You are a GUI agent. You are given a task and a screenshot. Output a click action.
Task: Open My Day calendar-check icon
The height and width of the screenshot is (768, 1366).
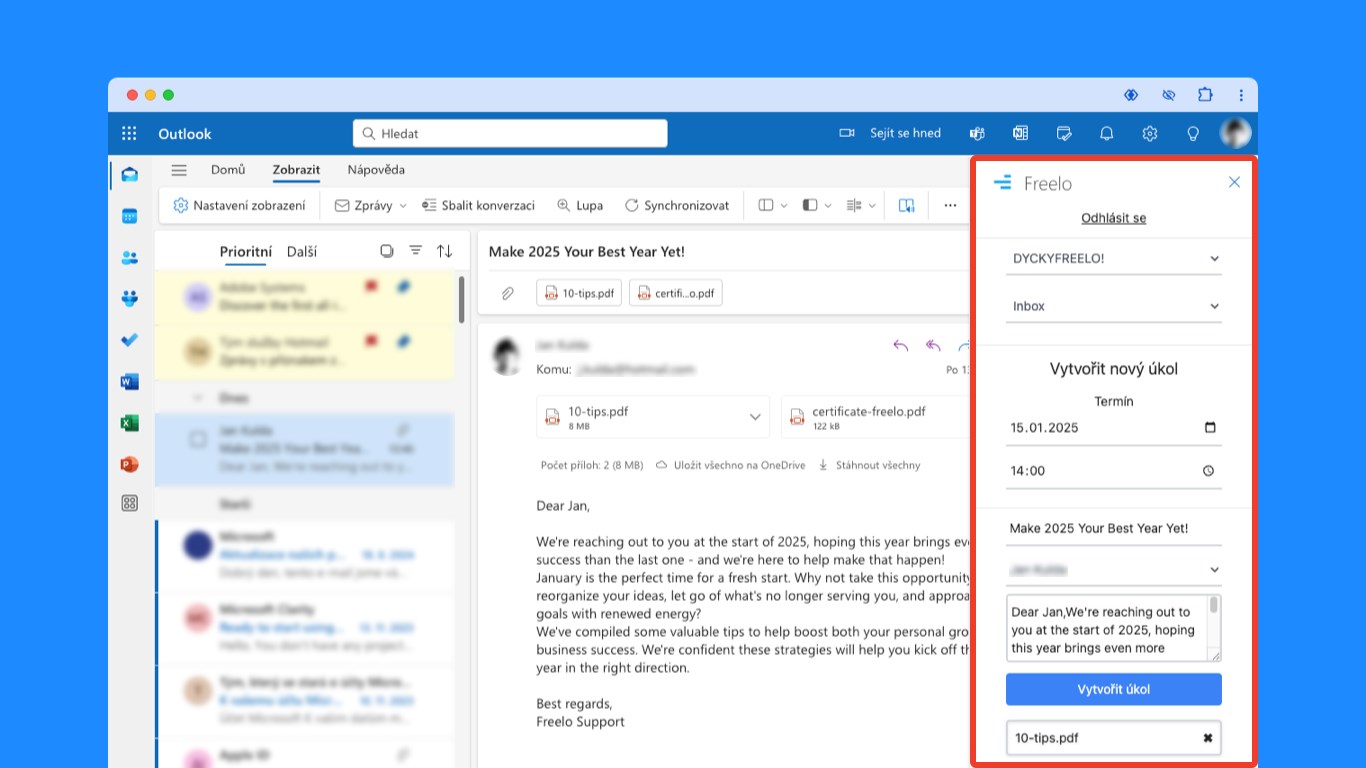coord(1064,133)
